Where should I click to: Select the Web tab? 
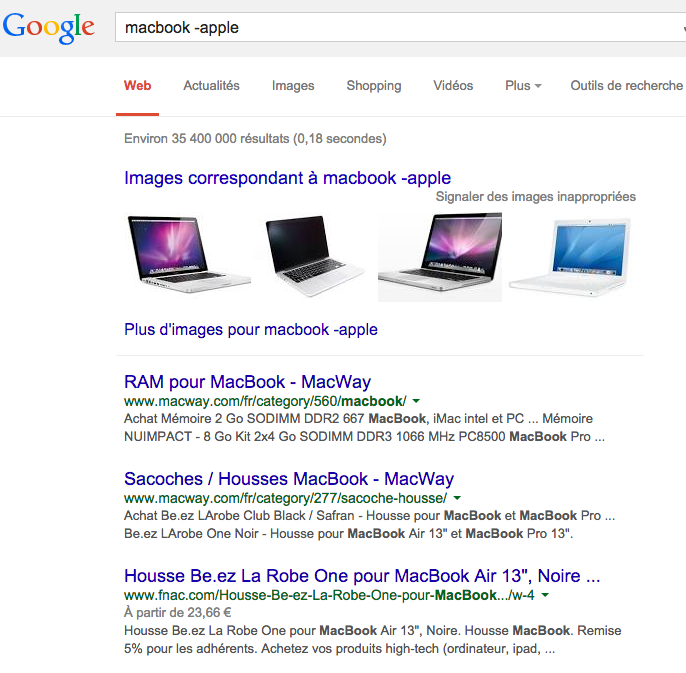point(137,85)
